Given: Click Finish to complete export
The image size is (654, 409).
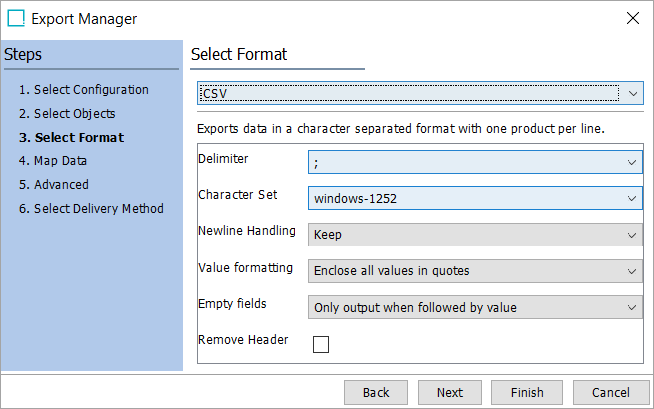Looking at the screenshot, I should pyautogui.click(x=526, y=393).
